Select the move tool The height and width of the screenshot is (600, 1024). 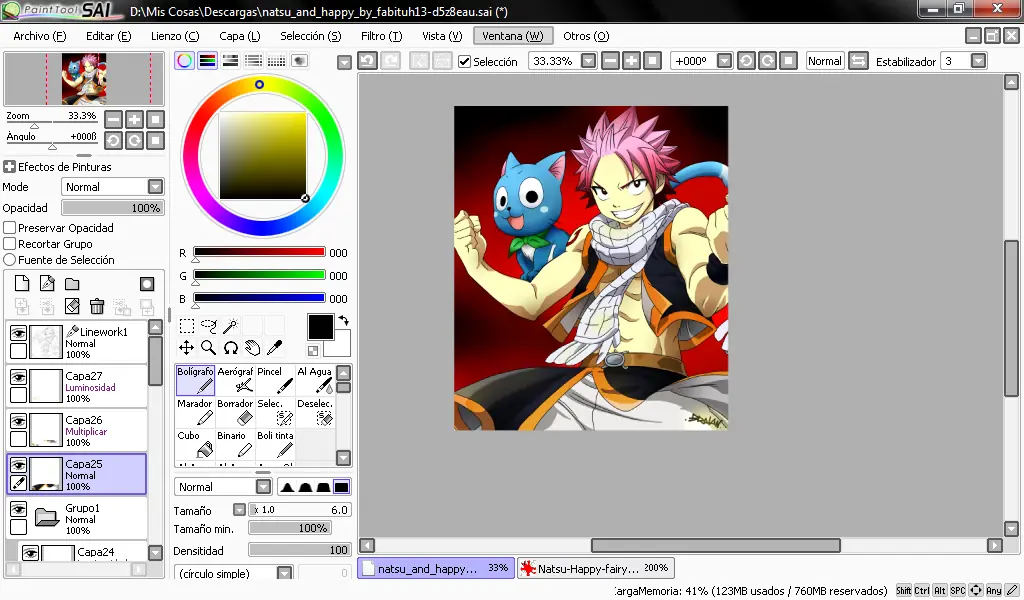point(187,347)
